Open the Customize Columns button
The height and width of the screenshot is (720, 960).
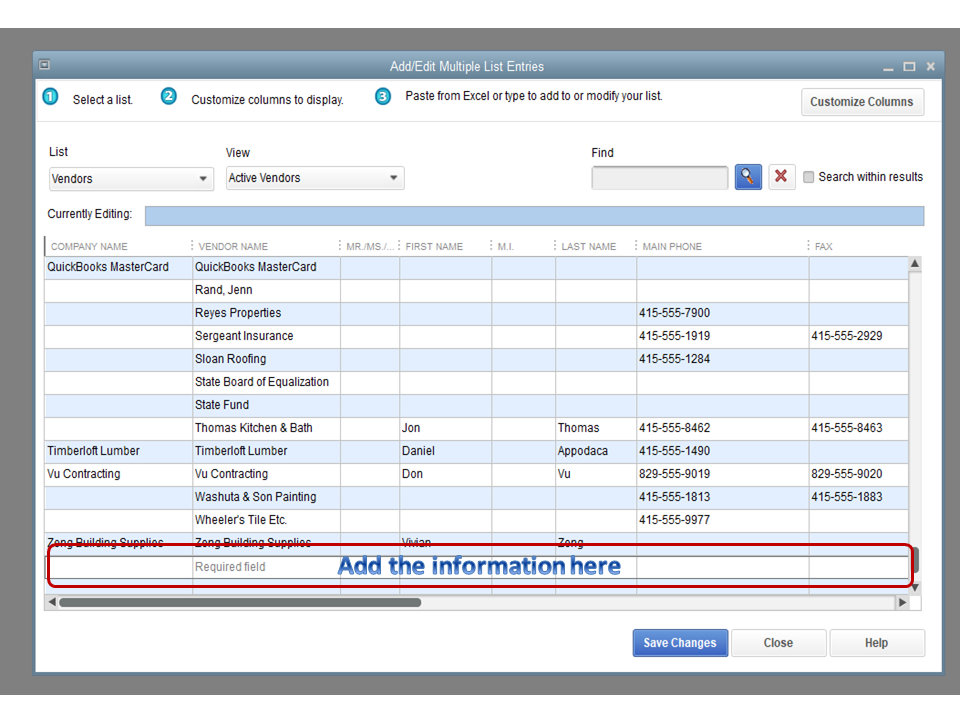pos(861,102)
